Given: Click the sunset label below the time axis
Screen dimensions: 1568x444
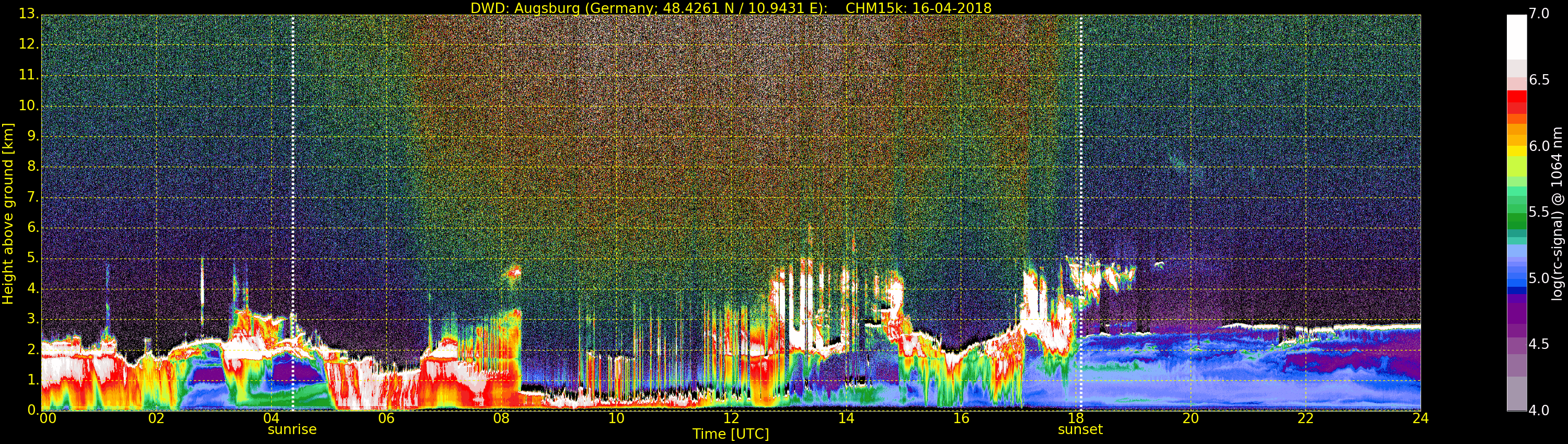Looking at the screenshot, I should (1080, 429).
